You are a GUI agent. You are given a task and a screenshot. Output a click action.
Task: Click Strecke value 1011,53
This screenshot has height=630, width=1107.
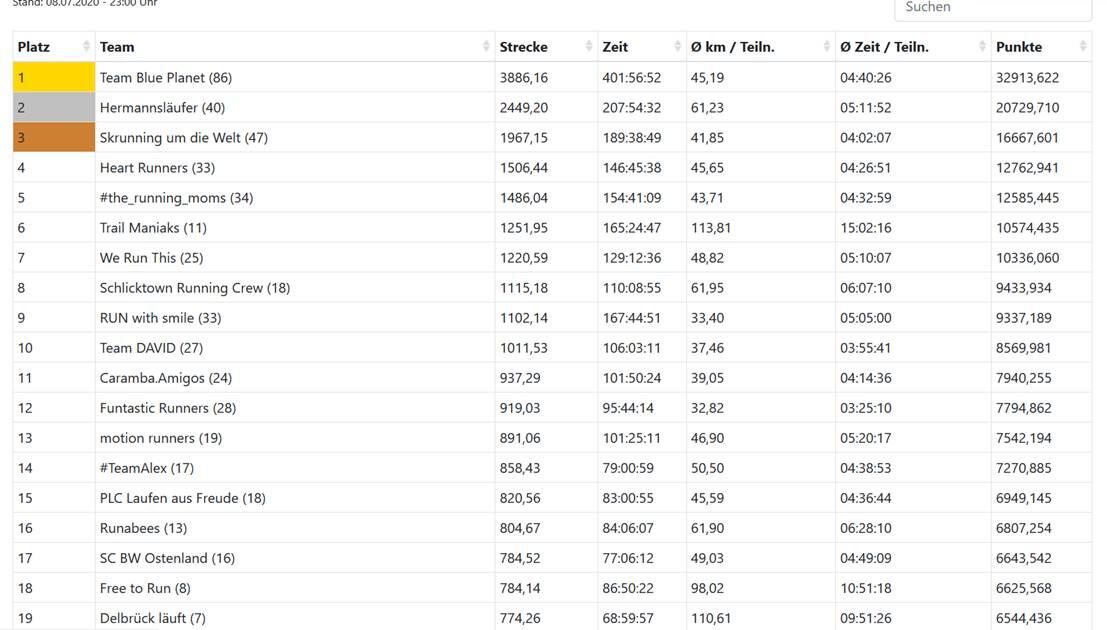pyautogui.click(x=523, y=347)
